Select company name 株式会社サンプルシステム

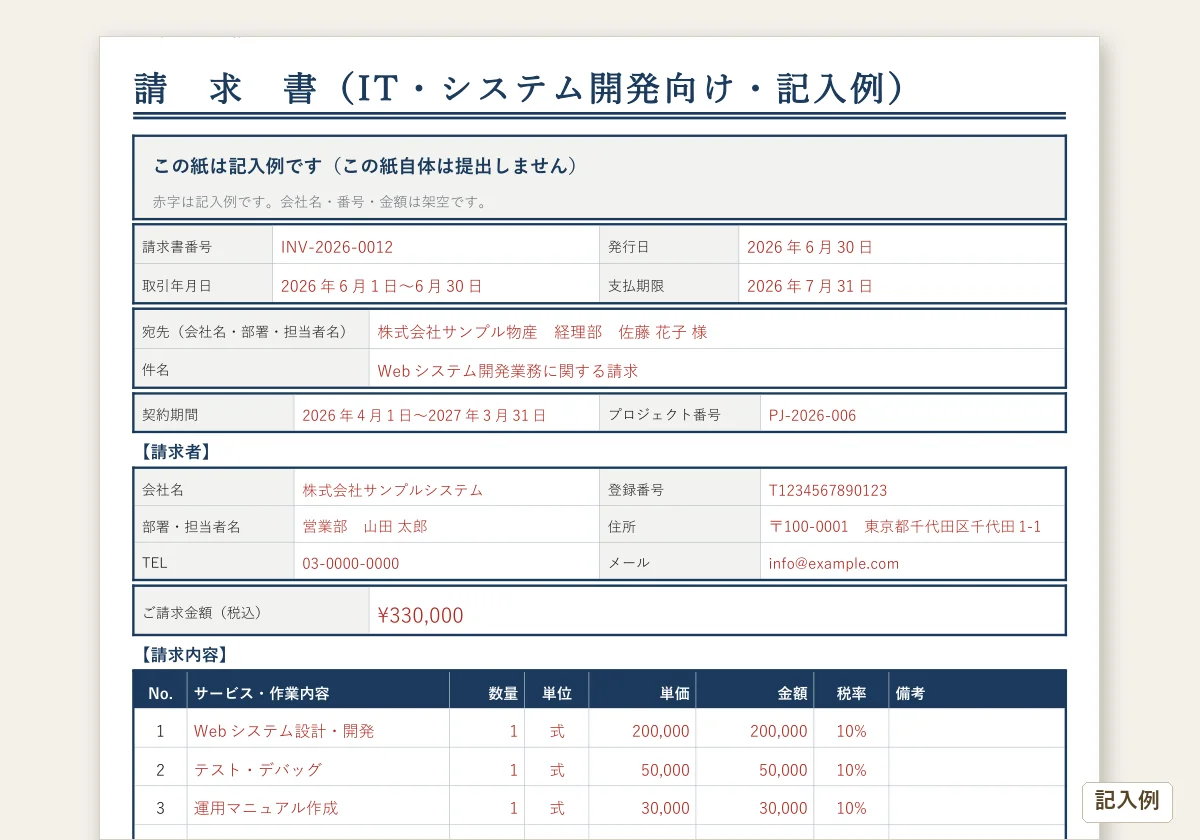point(393,490)
